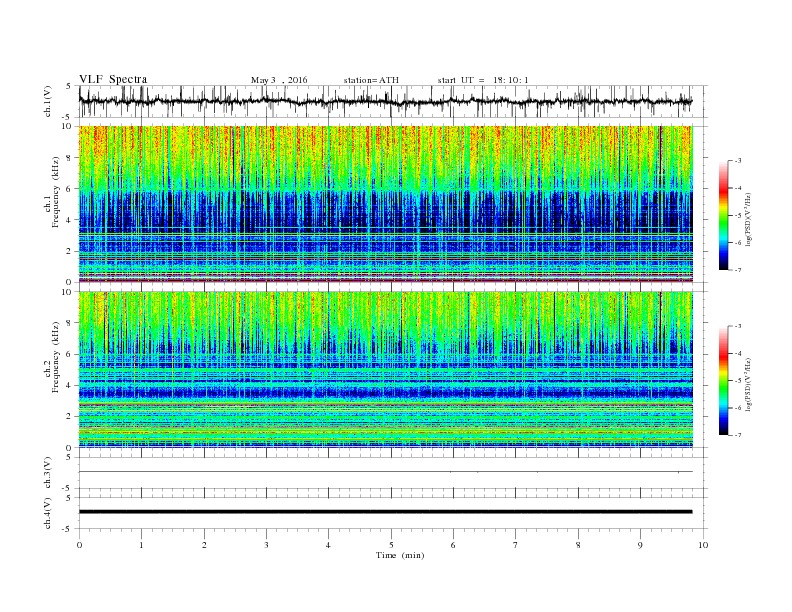This screenshot has width=792, height=612.
Task: Click the ch.1(V) waveform axis label
Action: (48, 101)
